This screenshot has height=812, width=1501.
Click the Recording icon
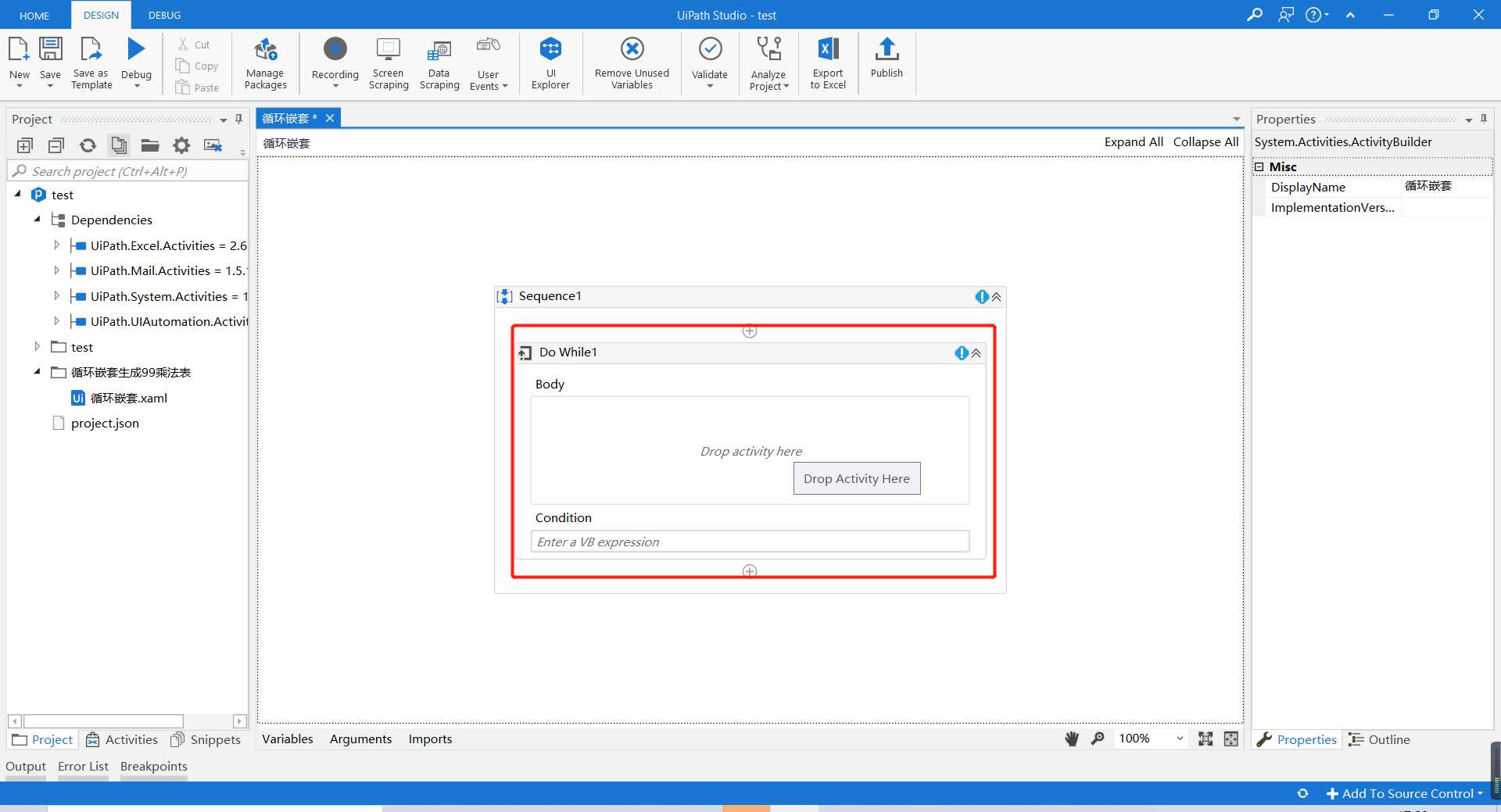[x=335, y=49]
